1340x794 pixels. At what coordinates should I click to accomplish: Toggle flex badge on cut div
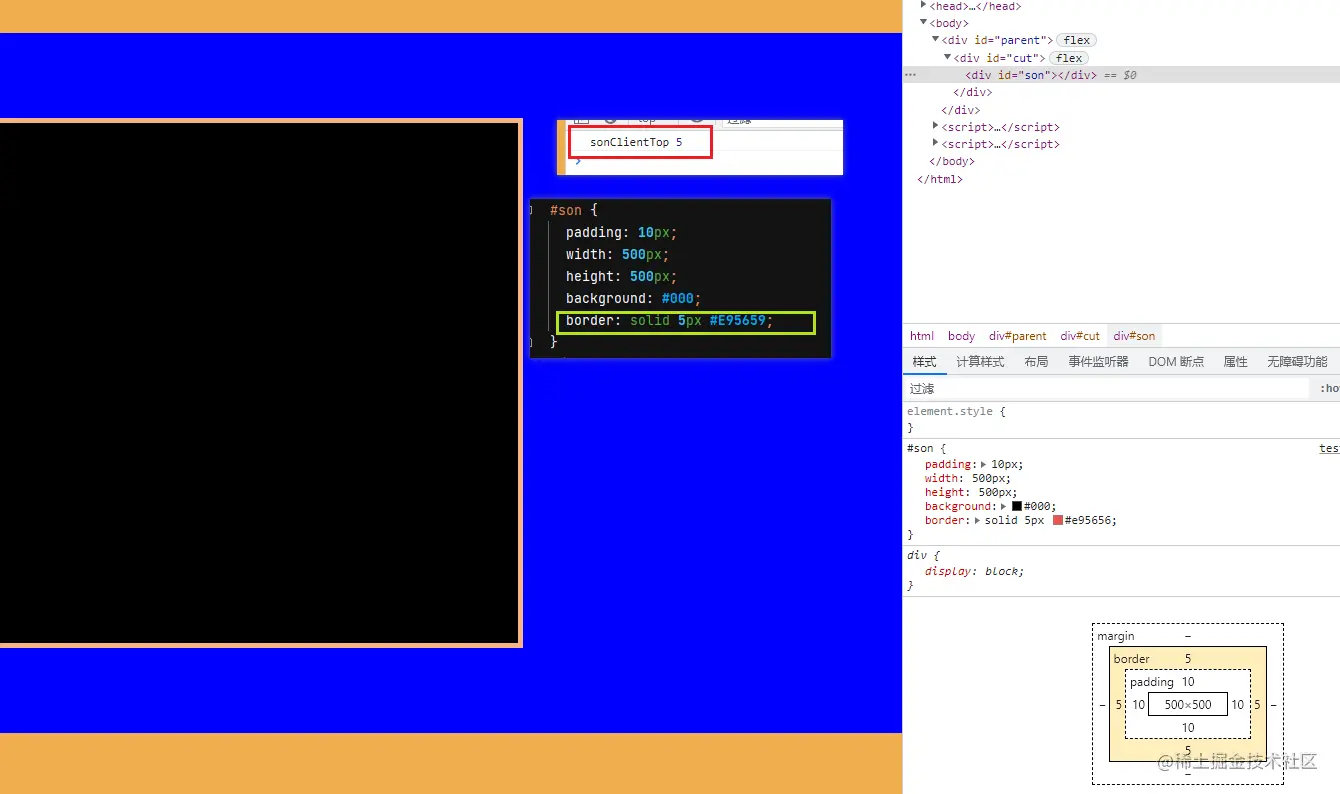point(1069,58)
